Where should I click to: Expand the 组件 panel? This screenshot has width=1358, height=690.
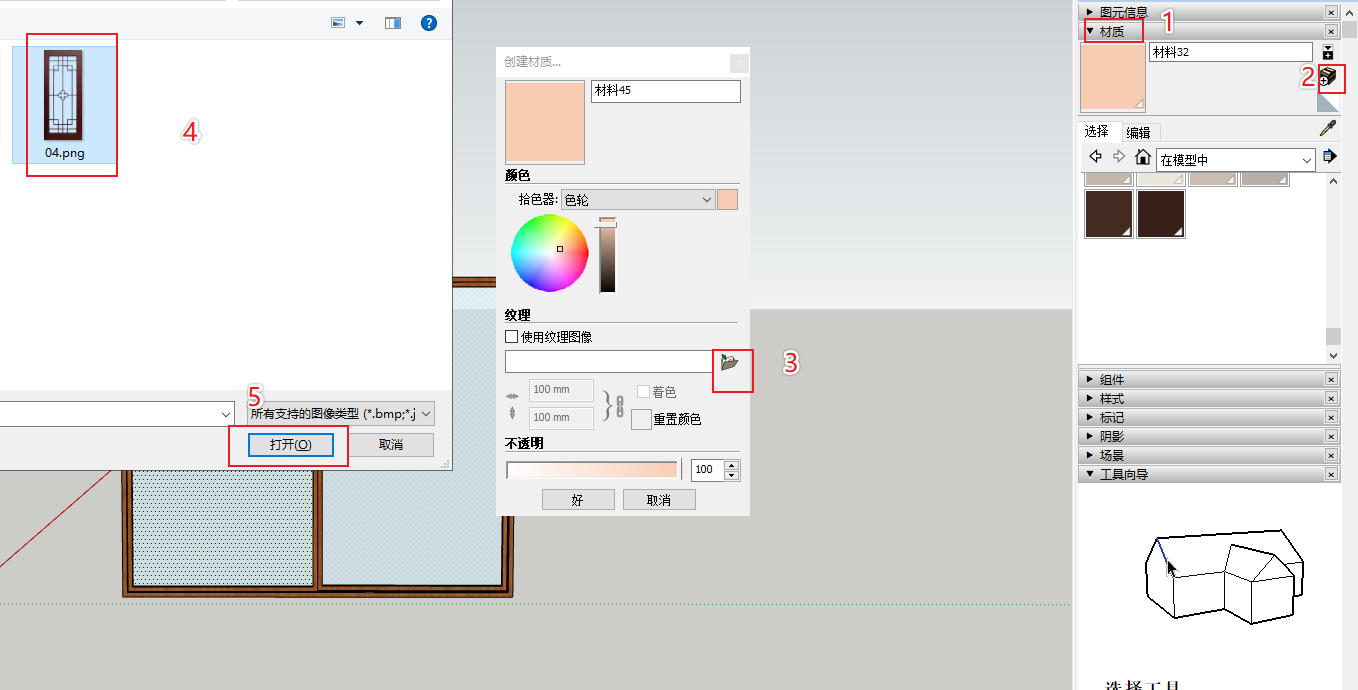(1120, 378)
